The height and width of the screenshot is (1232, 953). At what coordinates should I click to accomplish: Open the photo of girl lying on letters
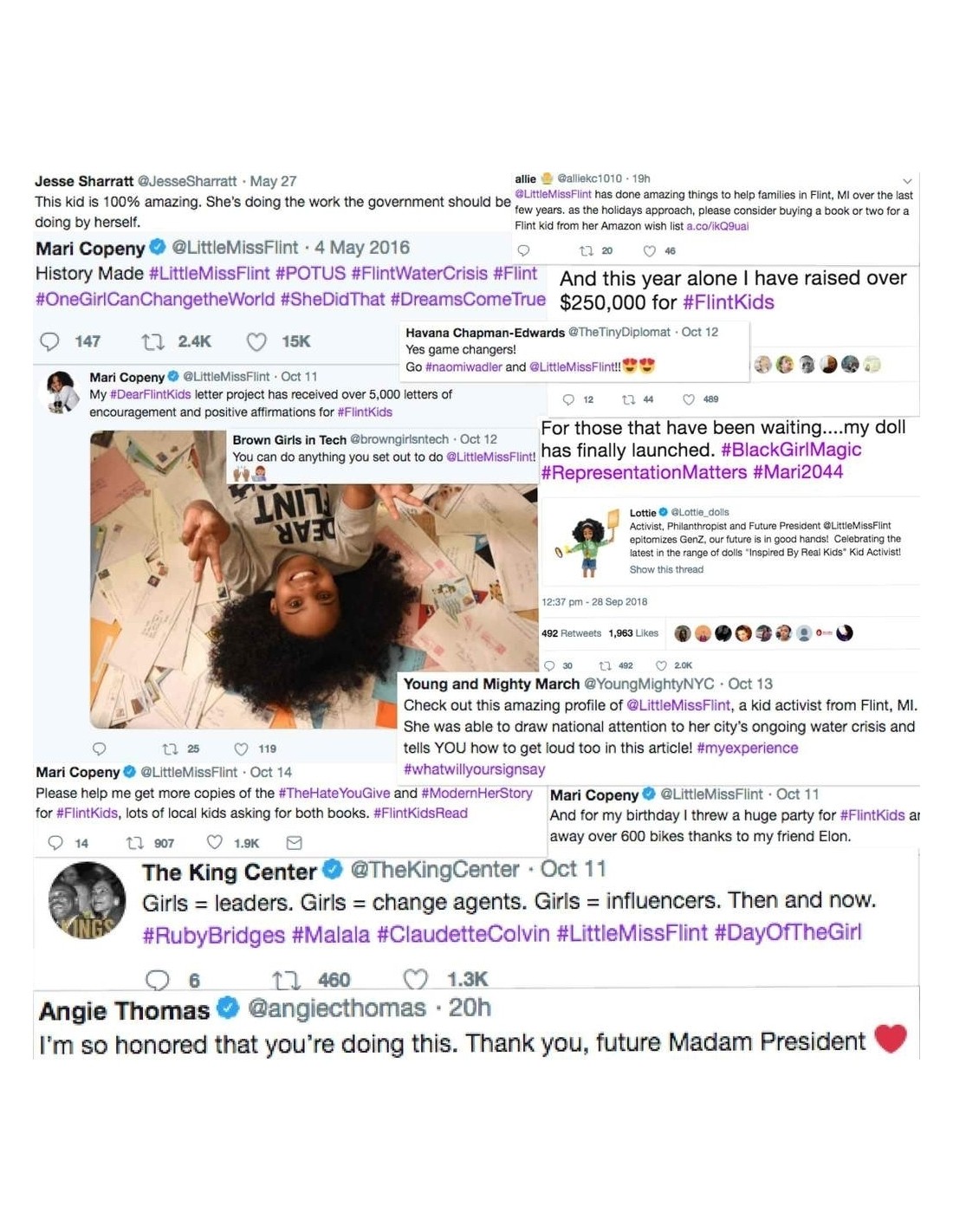[314, 580]
